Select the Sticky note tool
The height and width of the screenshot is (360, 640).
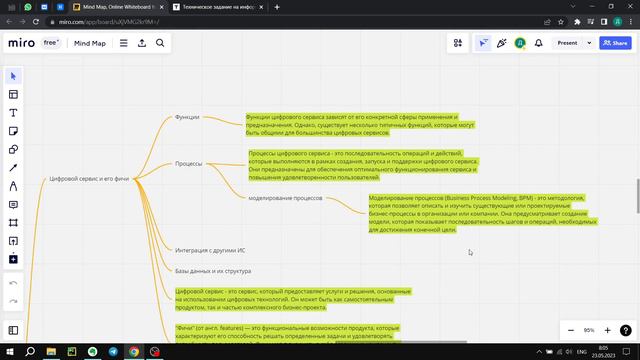13,131
